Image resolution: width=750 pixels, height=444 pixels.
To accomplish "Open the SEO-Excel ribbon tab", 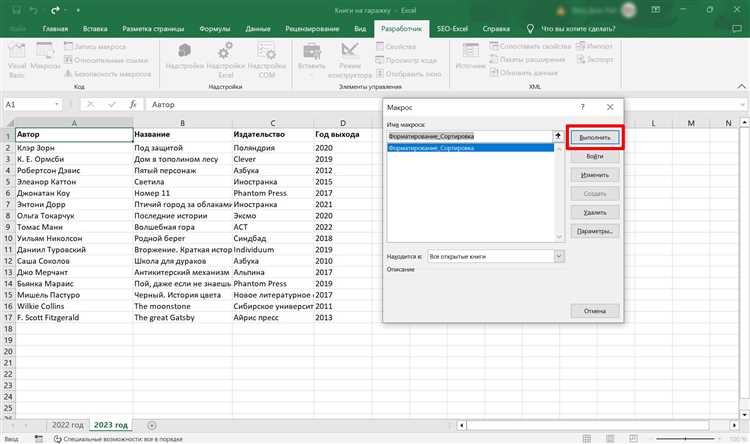I will pos(452,29).
